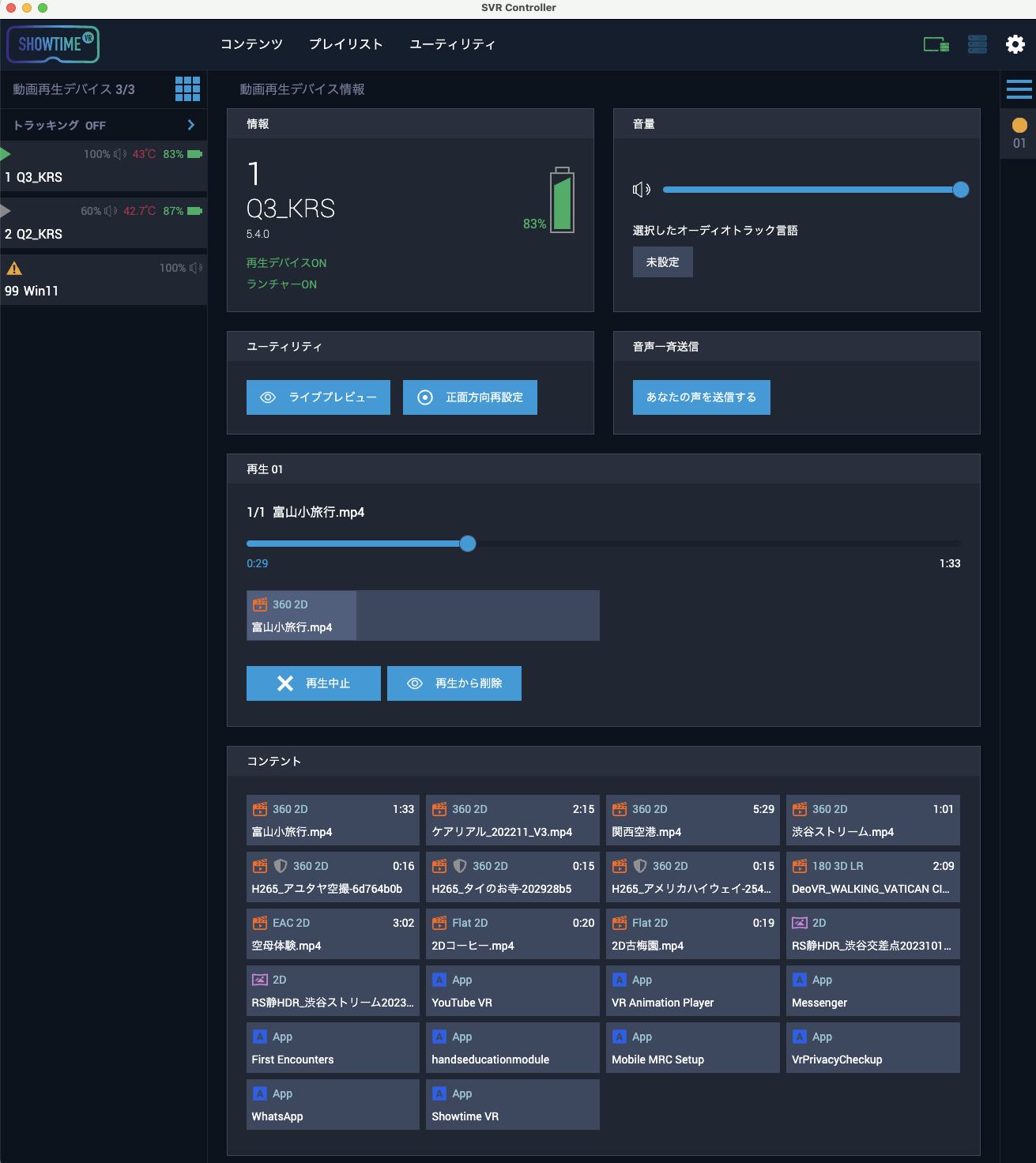Expand the トラッキング OFF section
1036x1163 pixels.
pyautogui.click(x=104, y=125)
